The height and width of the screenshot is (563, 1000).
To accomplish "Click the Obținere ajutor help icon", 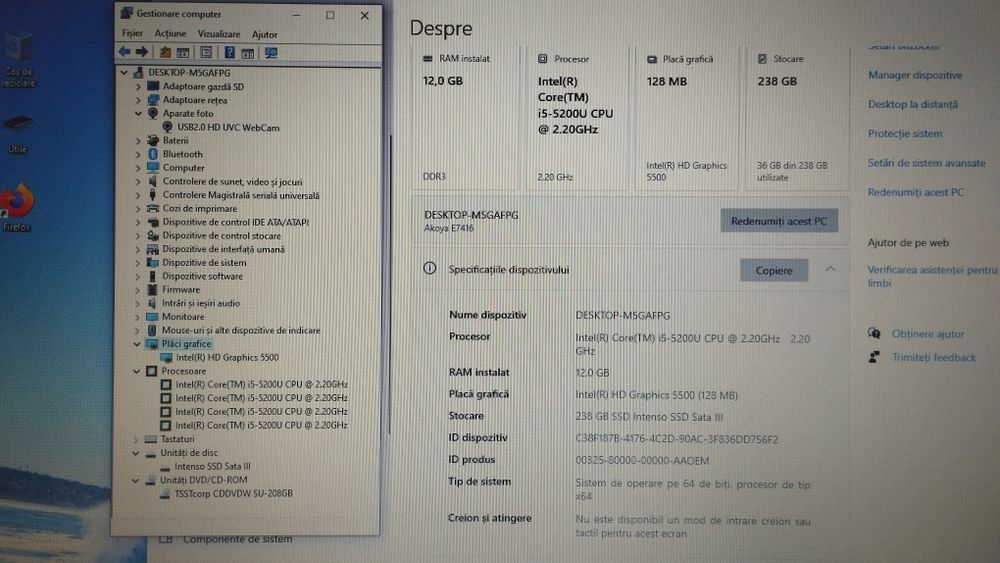I will pyautogui.click(x=874, y=333).
